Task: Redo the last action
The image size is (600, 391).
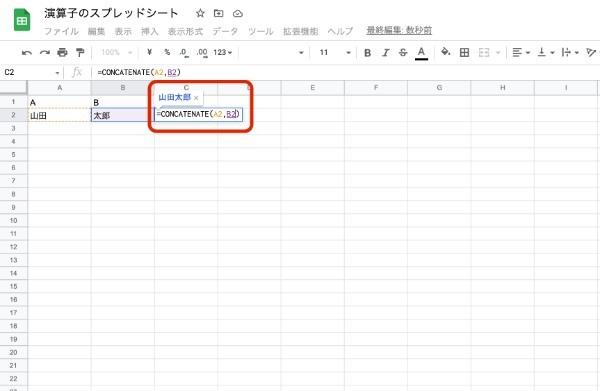Action: tap(45, 52)
